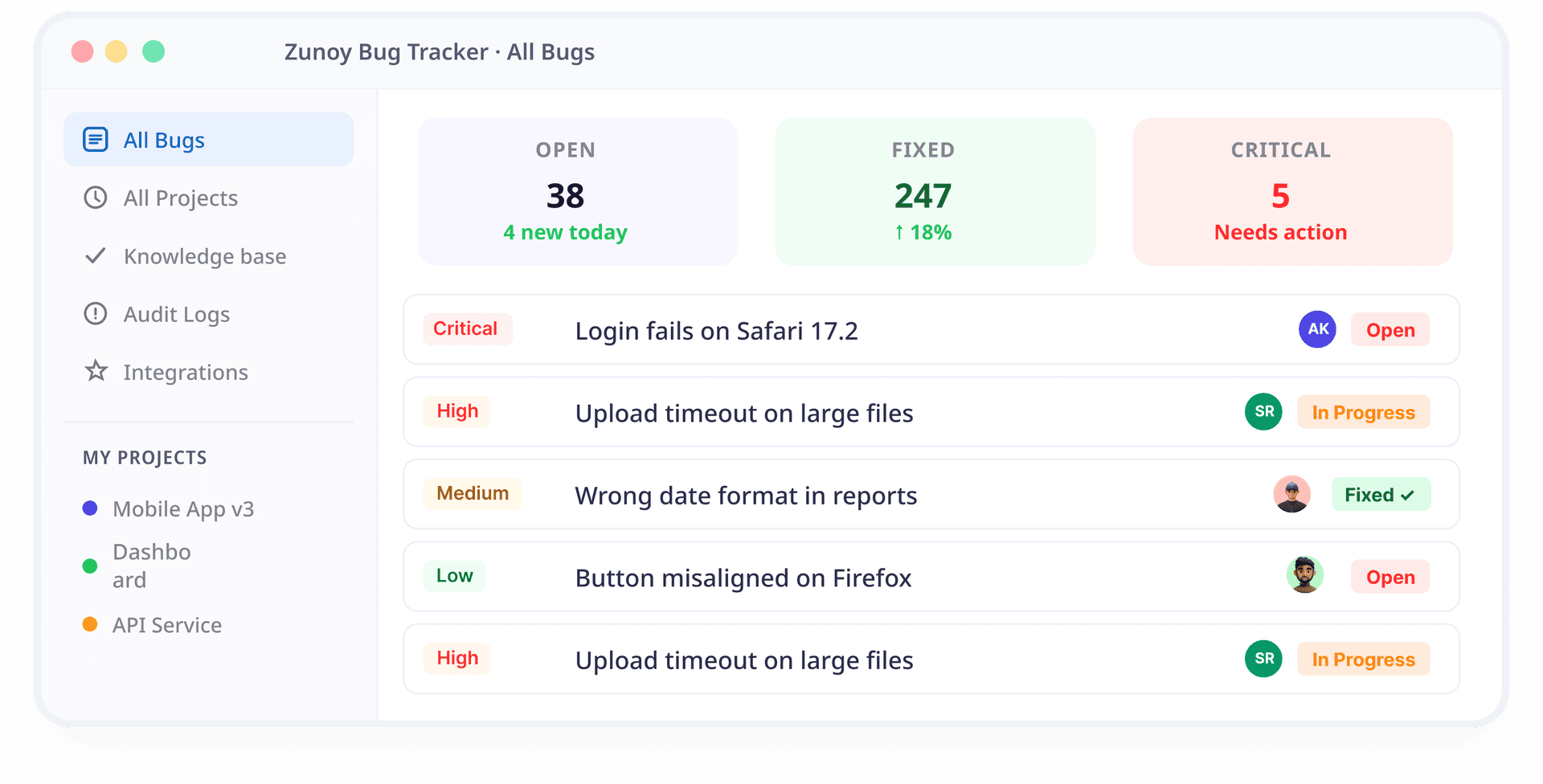Click the Open status badge for Safari bug
Viewport: 1543px width, 784px height.
coord(1390,330)
